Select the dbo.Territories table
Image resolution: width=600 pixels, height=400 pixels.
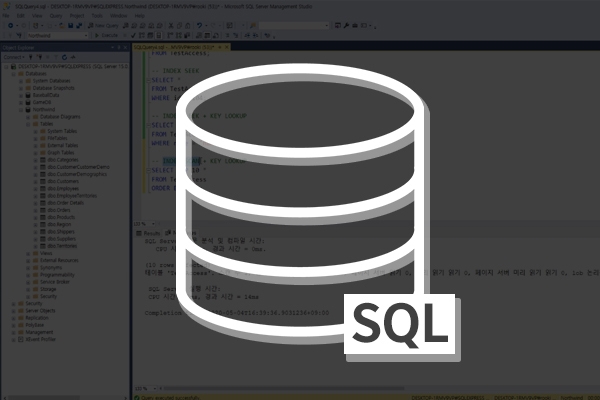tap(62, 246)
